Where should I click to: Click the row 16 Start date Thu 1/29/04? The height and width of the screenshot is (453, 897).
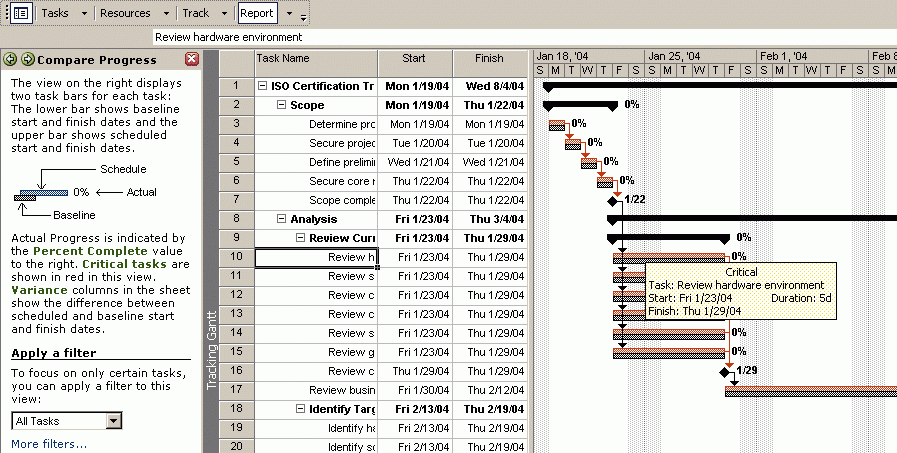tap(415, 371)
